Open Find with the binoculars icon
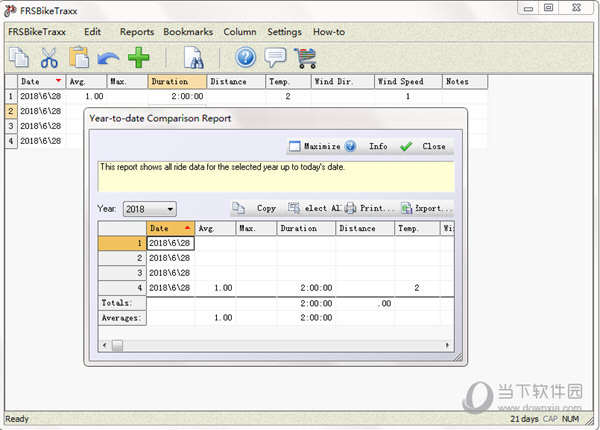This screenshot has width=600, height=430. [x=194, y=58]
